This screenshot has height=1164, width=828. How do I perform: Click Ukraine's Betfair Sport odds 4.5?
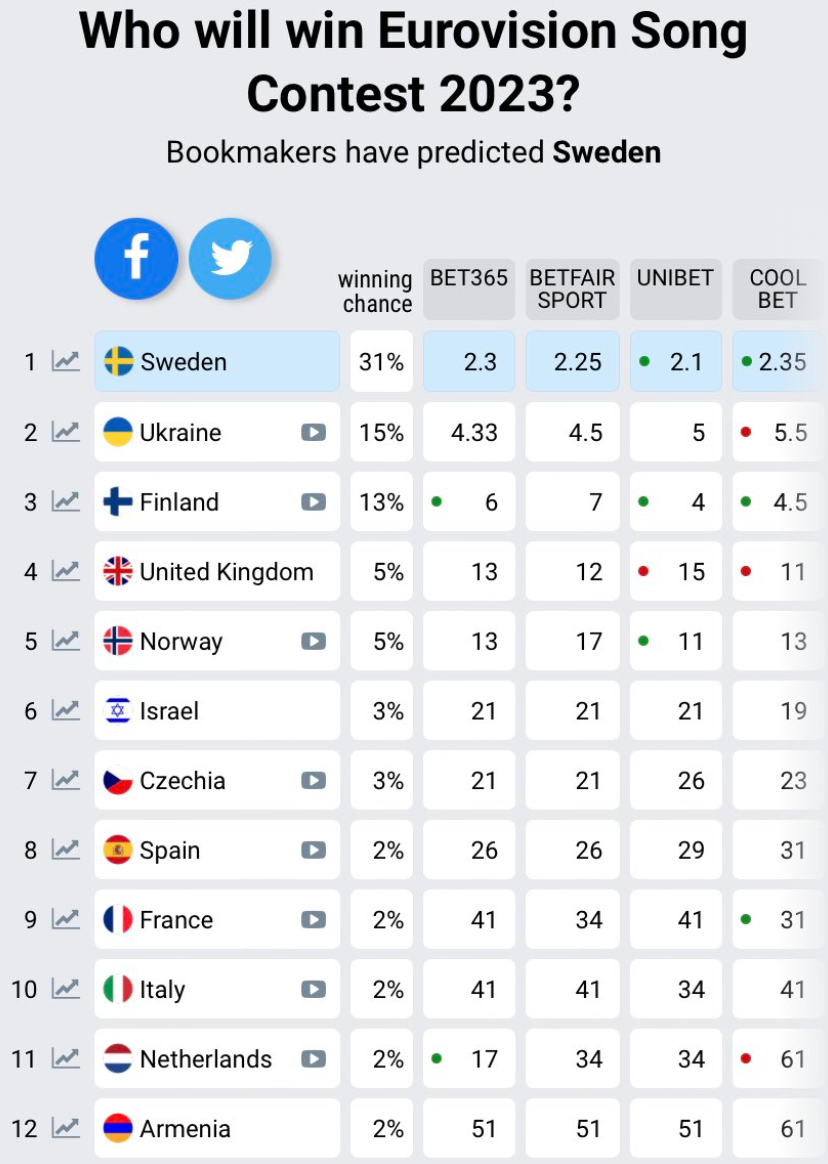[x=572, y=432]
